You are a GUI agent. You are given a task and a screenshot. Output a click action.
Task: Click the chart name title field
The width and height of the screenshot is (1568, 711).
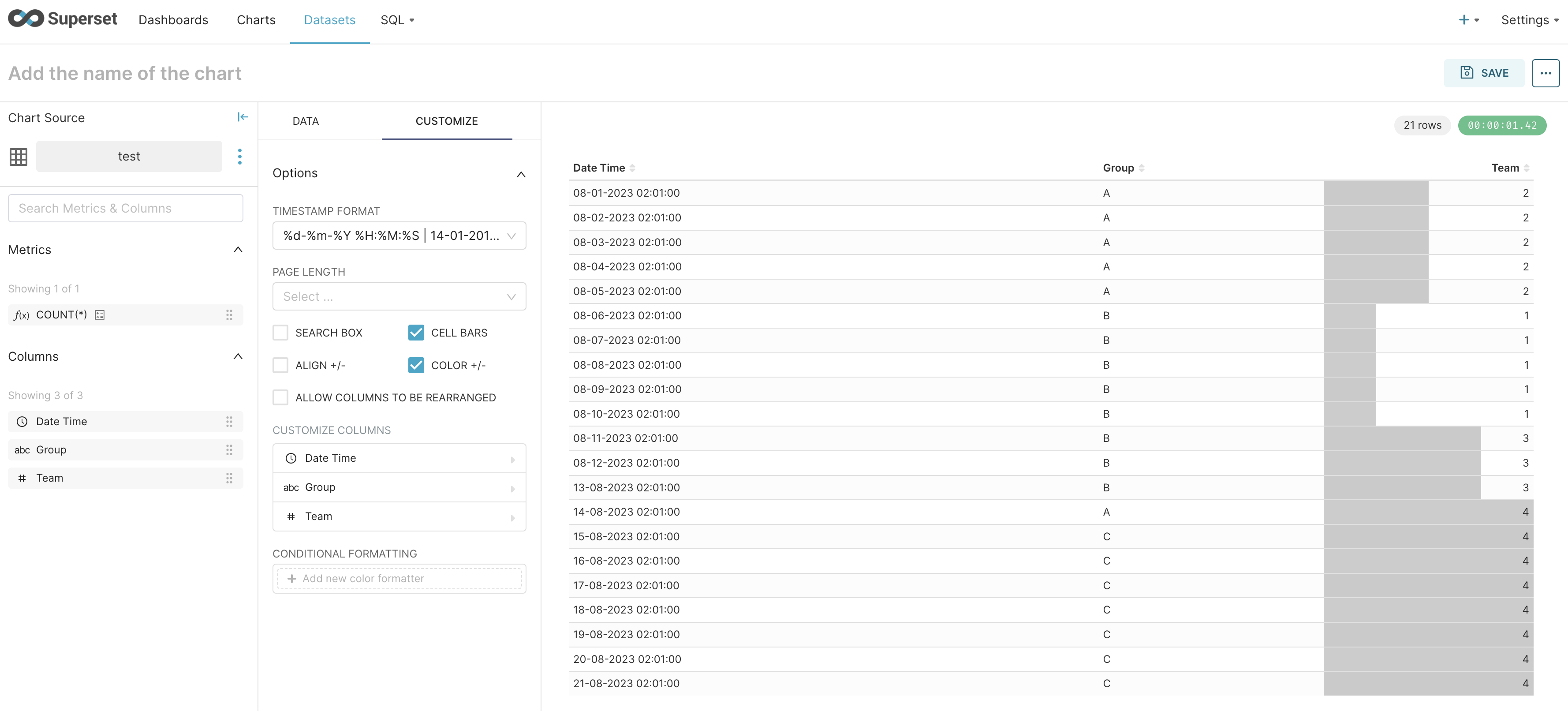point(125,73)
